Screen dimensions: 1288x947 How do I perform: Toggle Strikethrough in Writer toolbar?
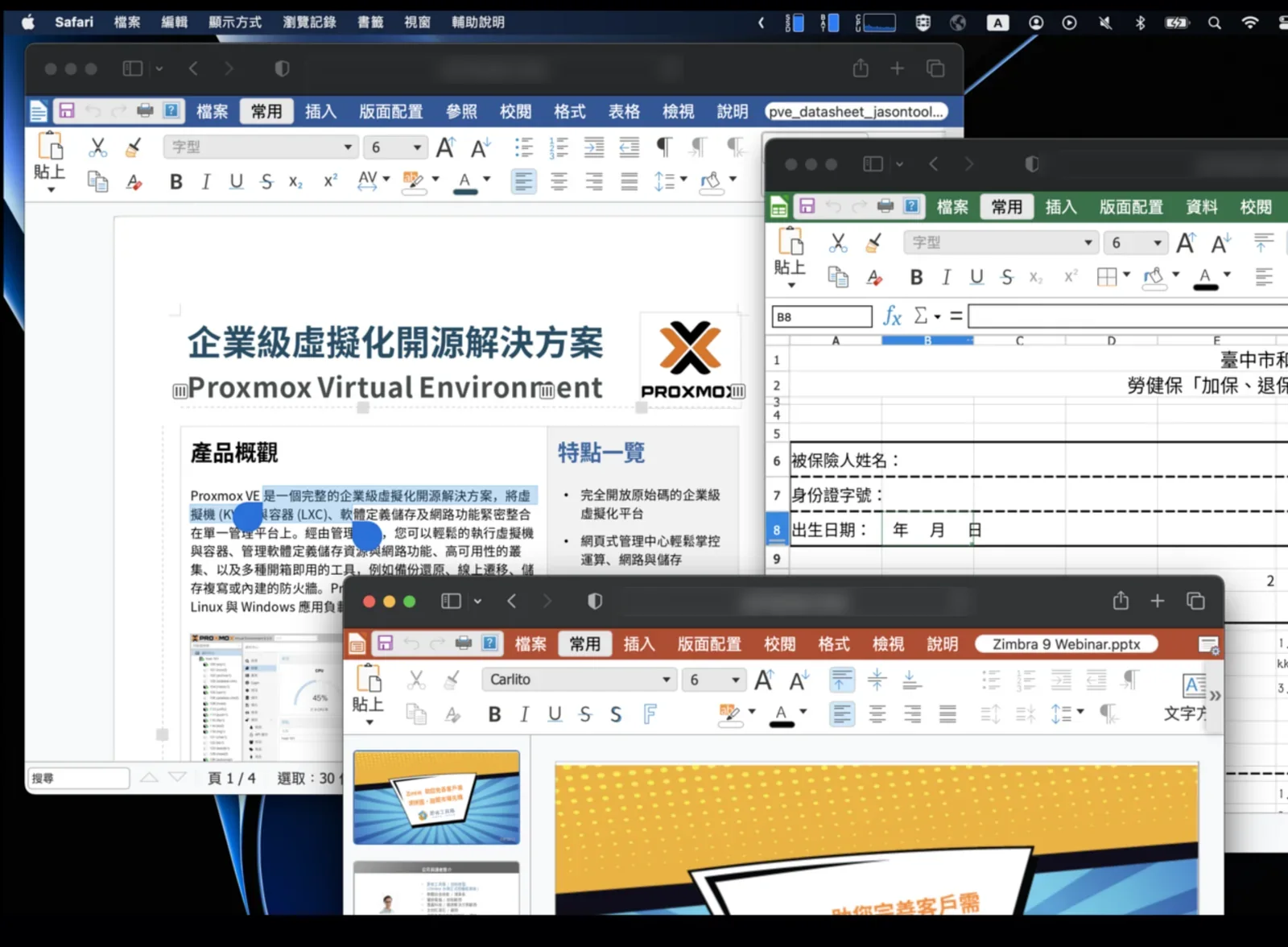tap(266, 182)
